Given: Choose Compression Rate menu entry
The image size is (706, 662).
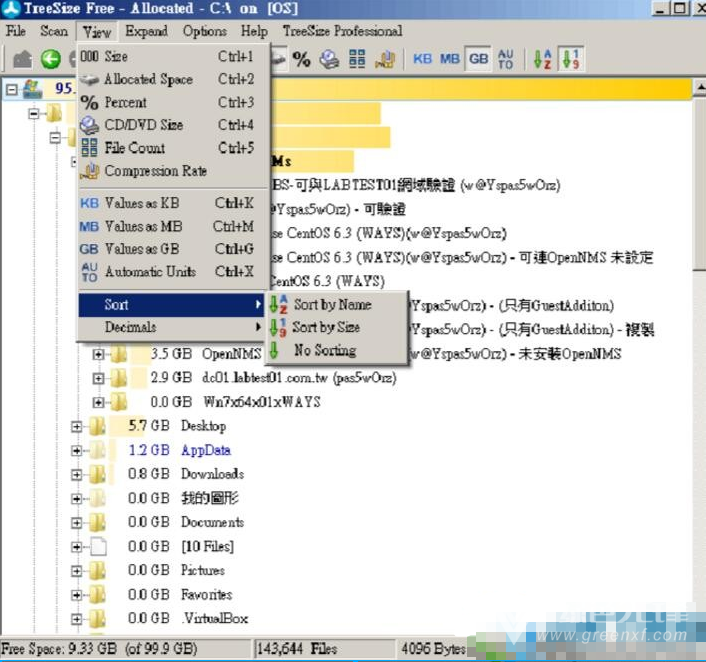Looking at the screenshot, I should 173,171.
